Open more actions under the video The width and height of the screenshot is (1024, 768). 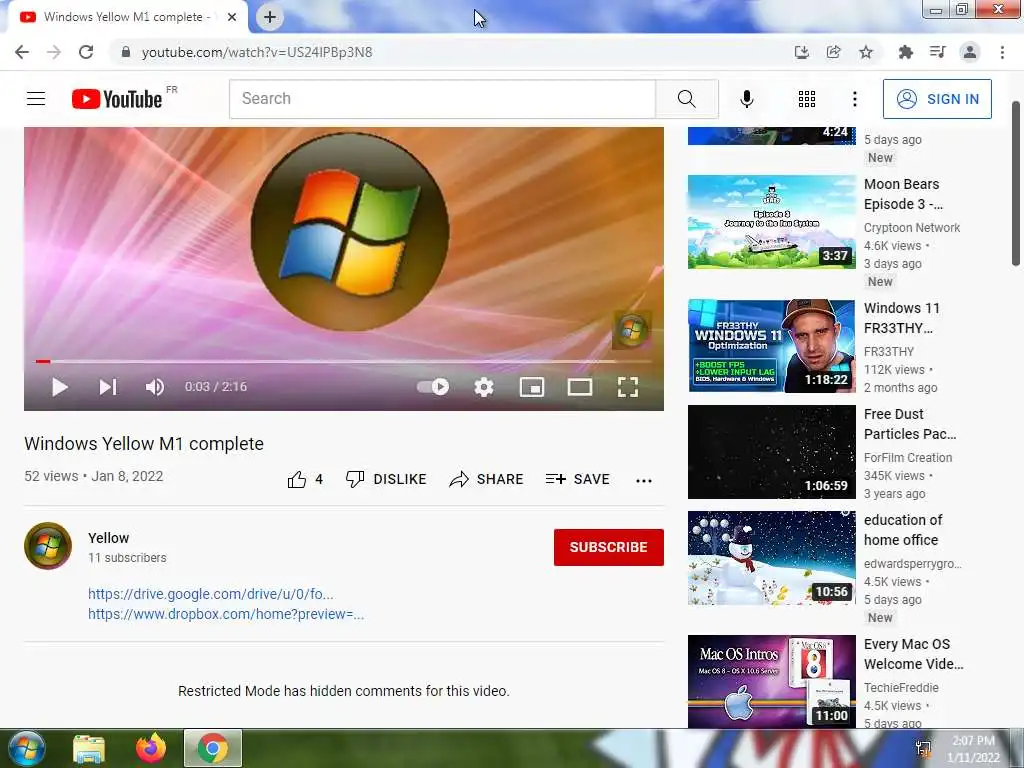tap(643, 481)
